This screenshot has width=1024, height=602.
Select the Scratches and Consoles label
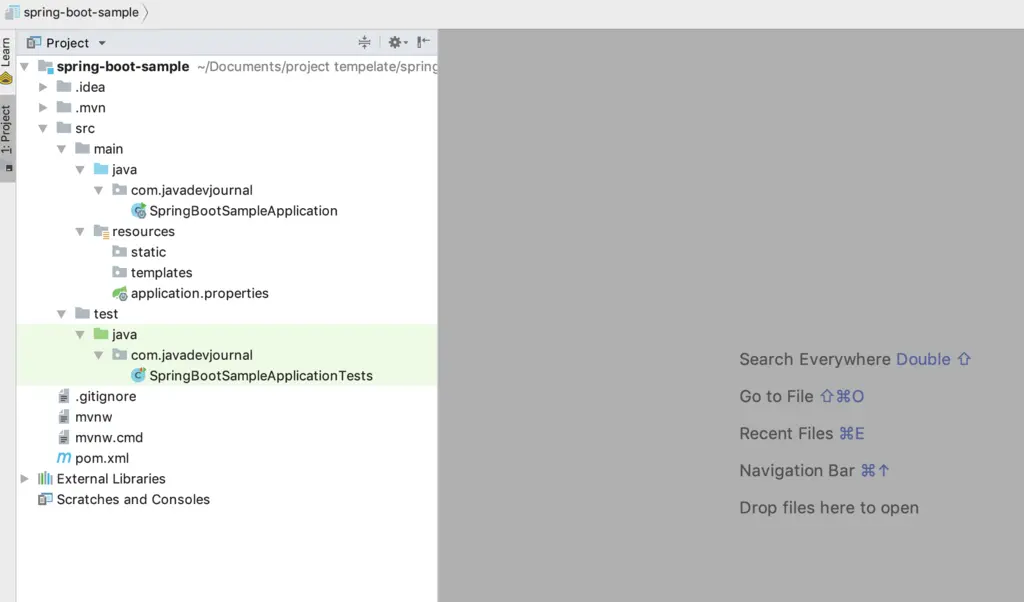pyautogui.click(x=133, y=499)
